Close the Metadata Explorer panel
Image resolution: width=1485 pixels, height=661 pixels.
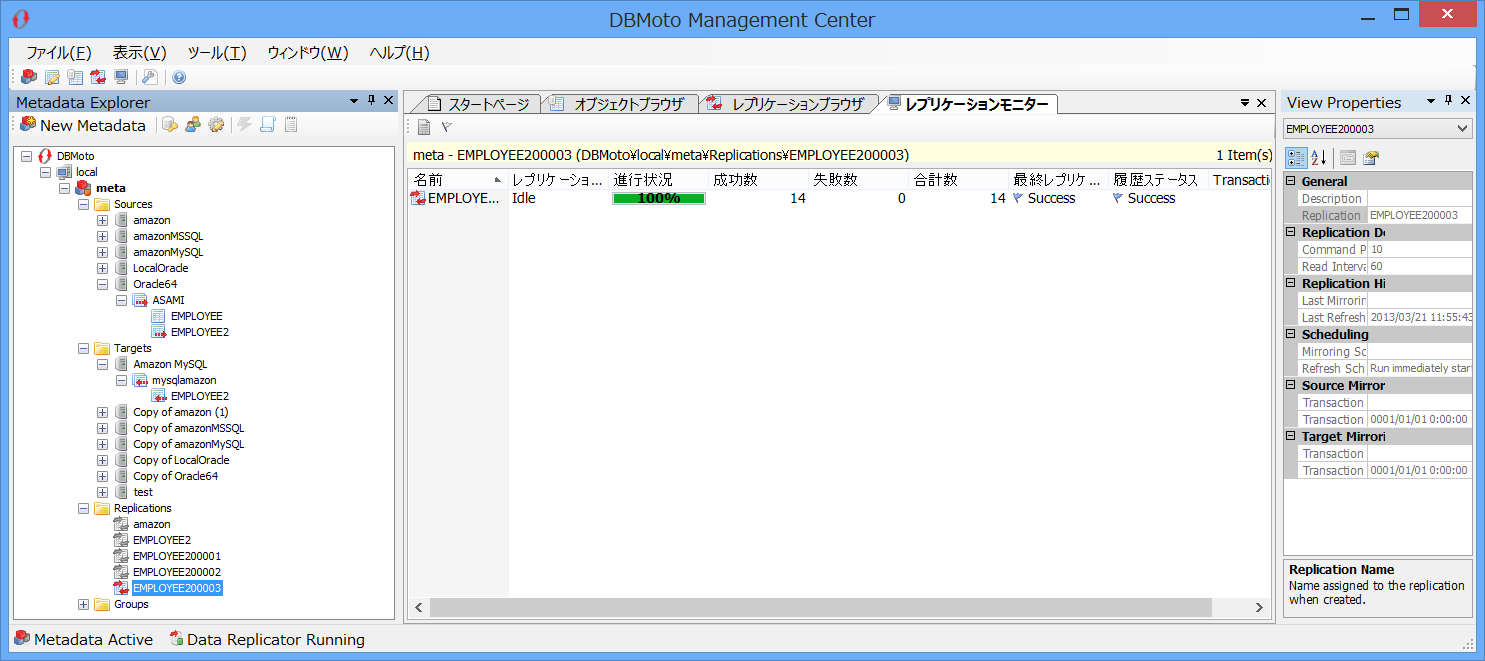coord(388,101)
